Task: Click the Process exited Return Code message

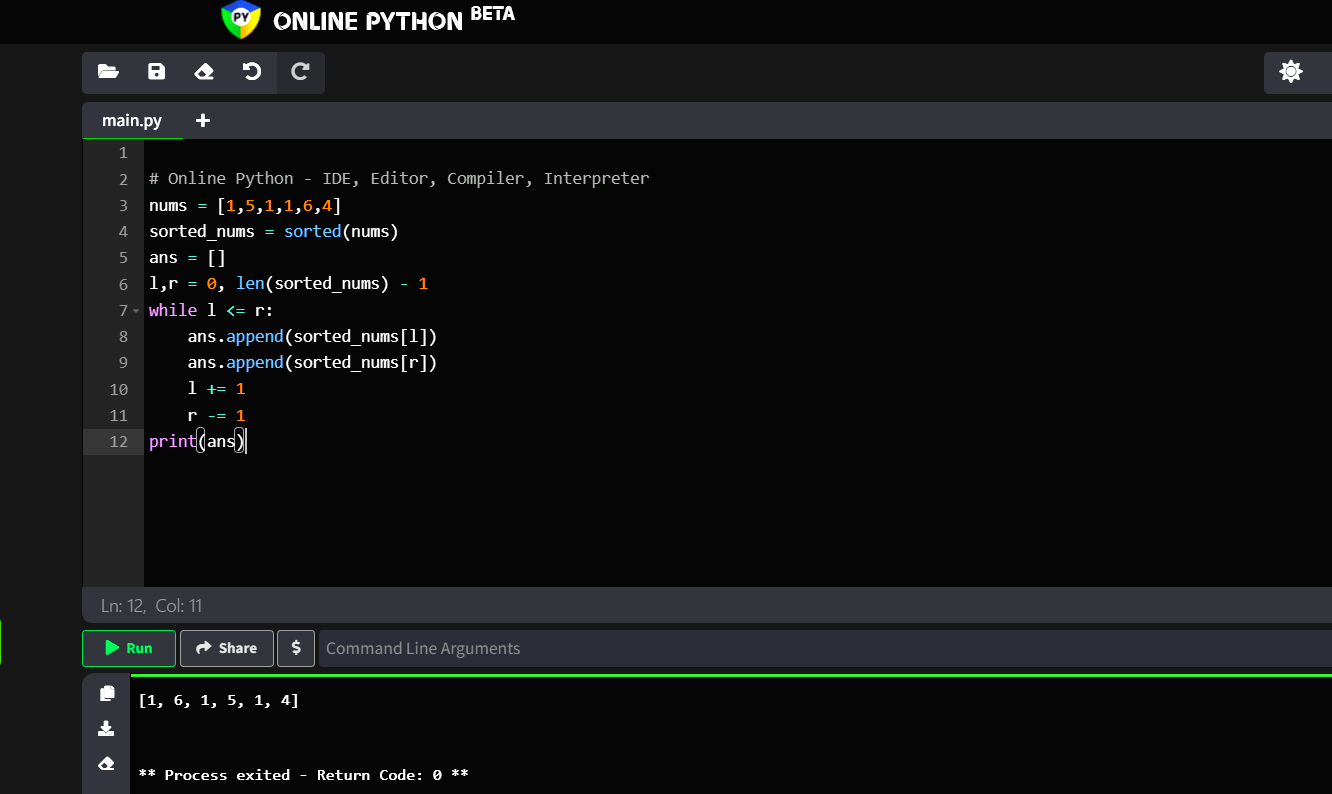Action: 303,775
